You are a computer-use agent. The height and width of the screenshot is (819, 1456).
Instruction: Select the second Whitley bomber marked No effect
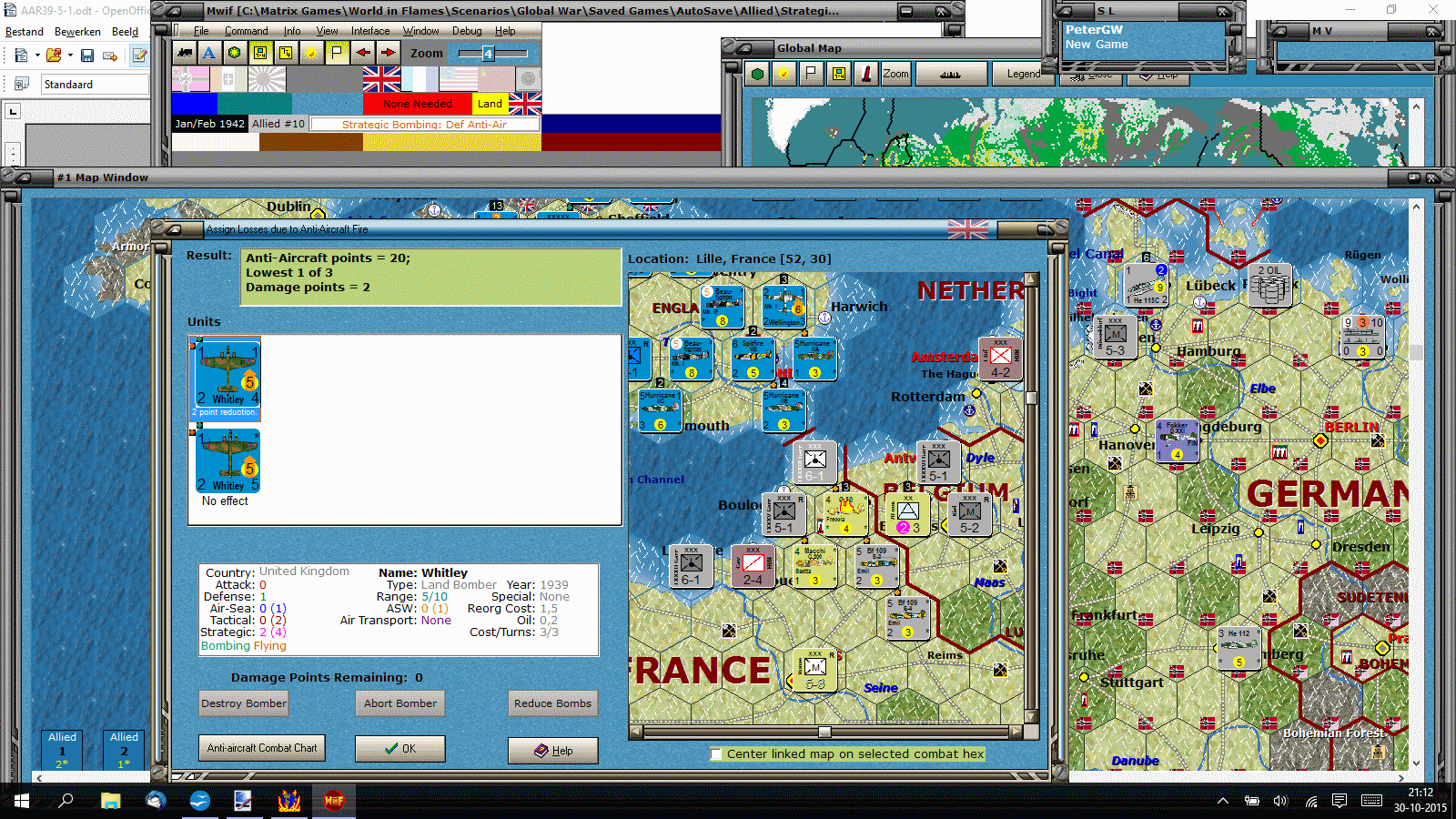(x=227, y=462)
